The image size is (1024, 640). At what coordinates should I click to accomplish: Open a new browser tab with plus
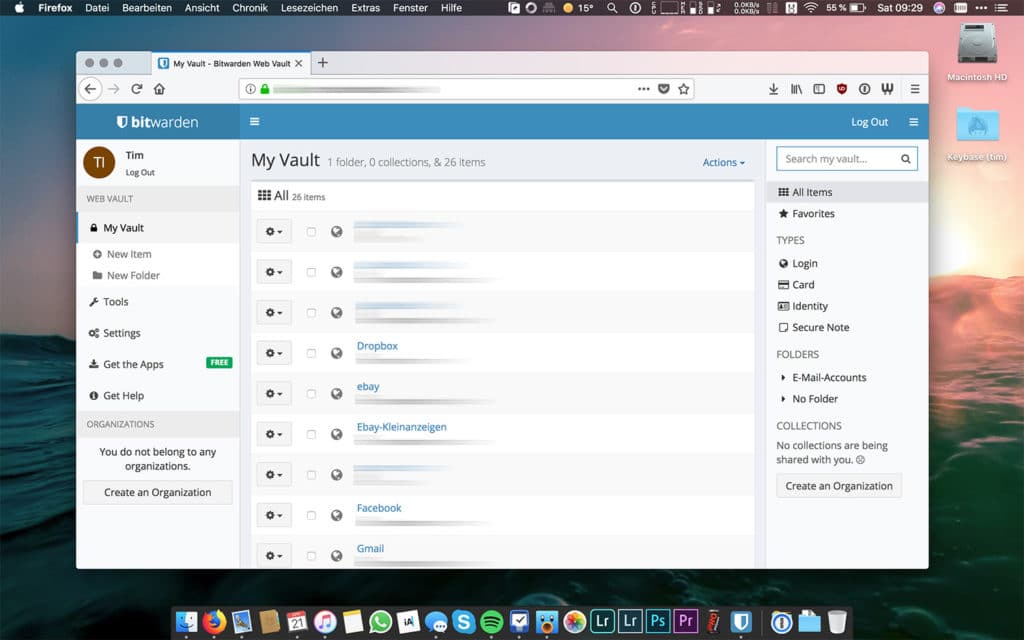click(x=323, y=63)
